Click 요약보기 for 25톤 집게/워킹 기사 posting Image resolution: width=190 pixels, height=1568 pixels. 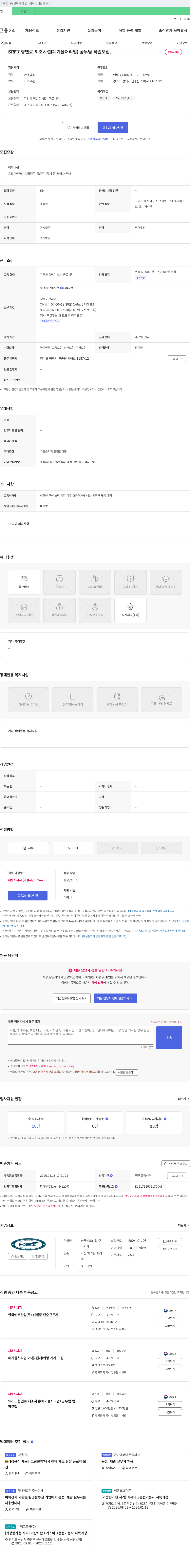(x=170, y=1361)
